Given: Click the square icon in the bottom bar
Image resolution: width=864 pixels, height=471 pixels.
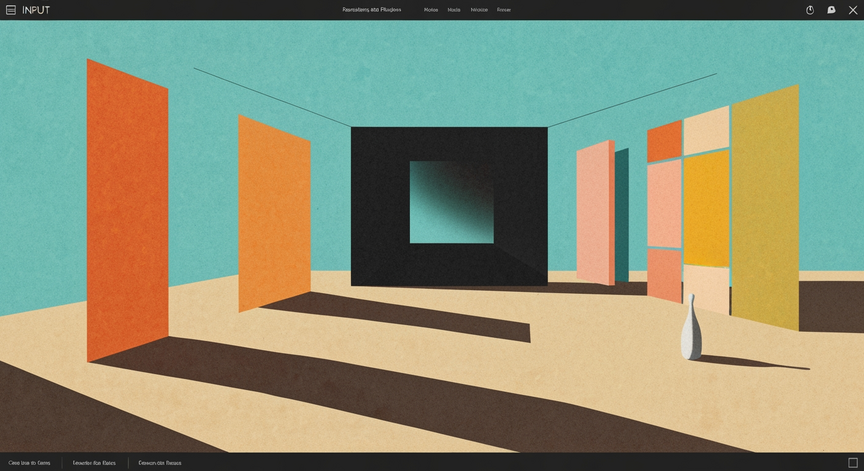Looking at the screenshot, I should click(x=852, y=463).
